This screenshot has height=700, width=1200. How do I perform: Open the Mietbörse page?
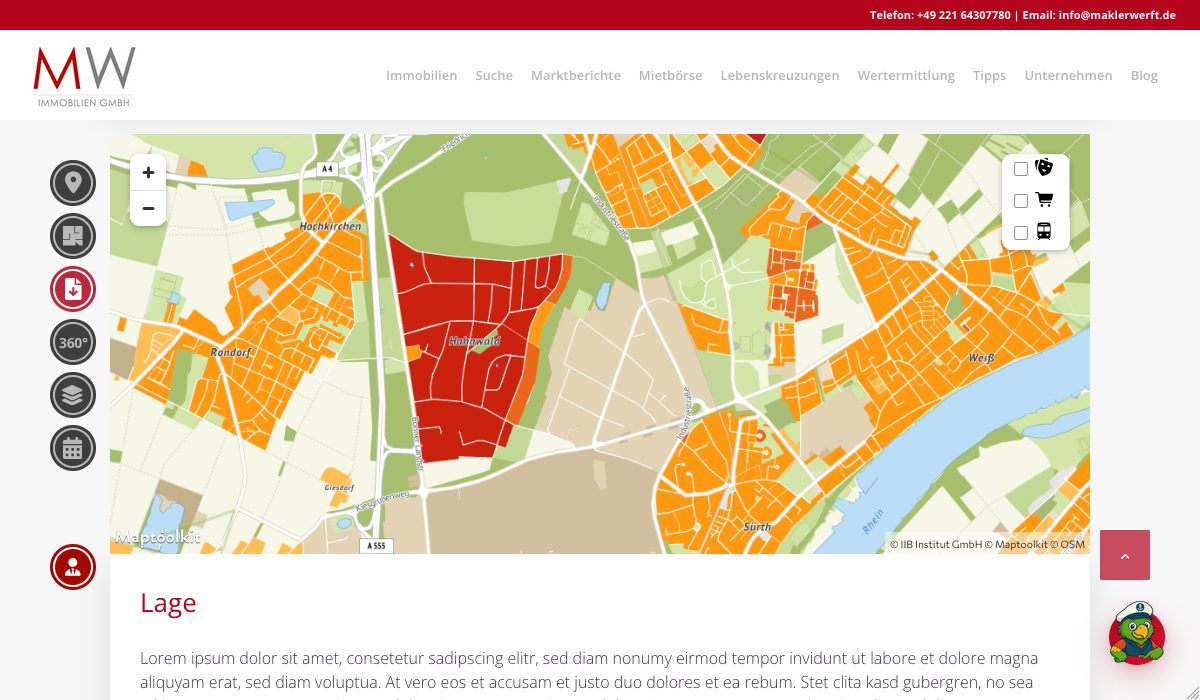[x=670, y=75]
